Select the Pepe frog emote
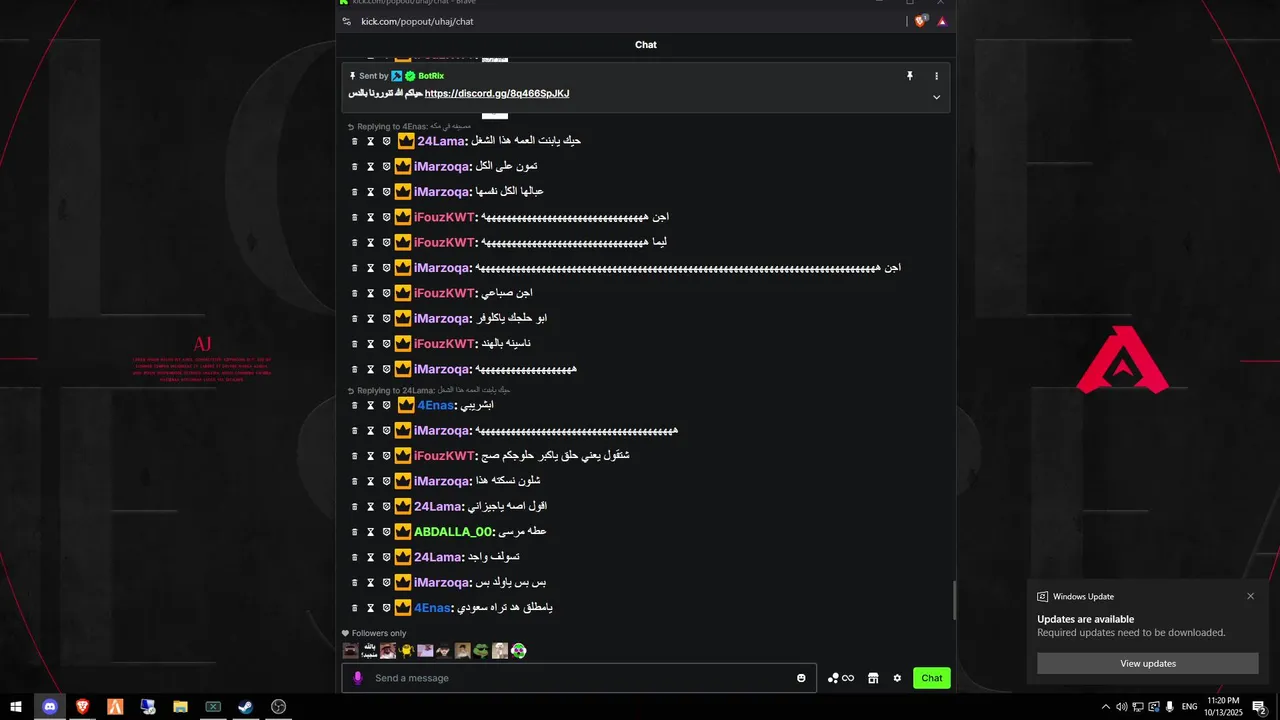 pyautogui.click(x=481, y=651)
